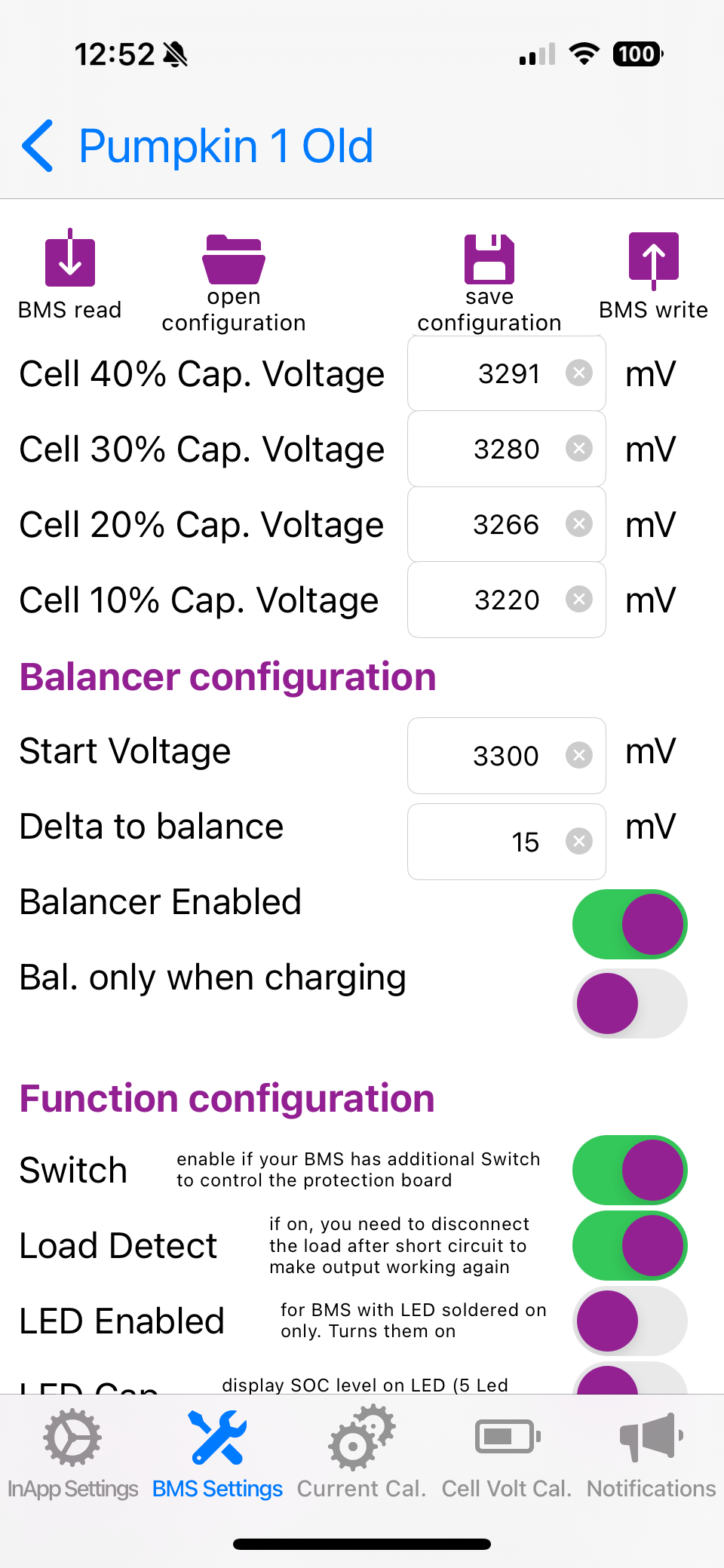
Task: Turn off the Load Detect toggle
Action: (630, 1245)
